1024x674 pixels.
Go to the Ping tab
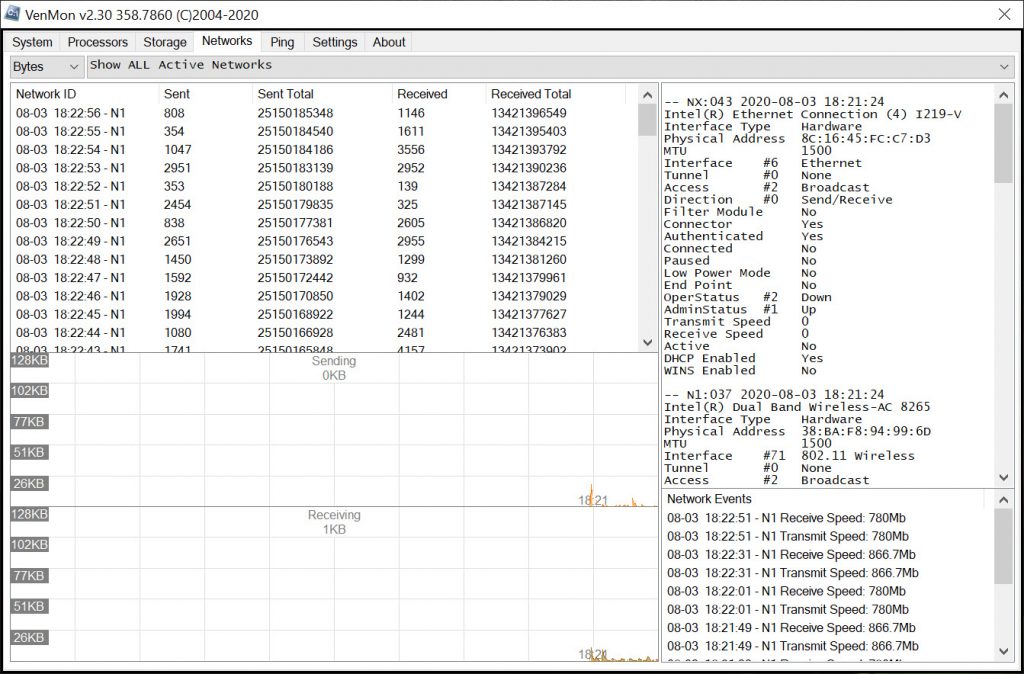point(282,42)
